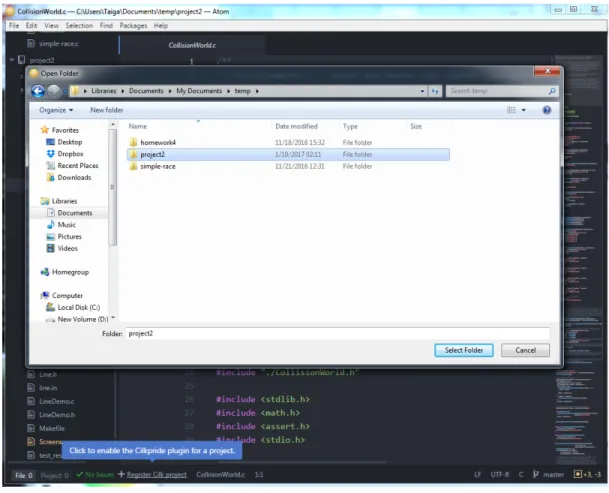The height and width of the screenshot is (493, 609).
Task: Open the Organize dropdown
Action: (56, 110)
